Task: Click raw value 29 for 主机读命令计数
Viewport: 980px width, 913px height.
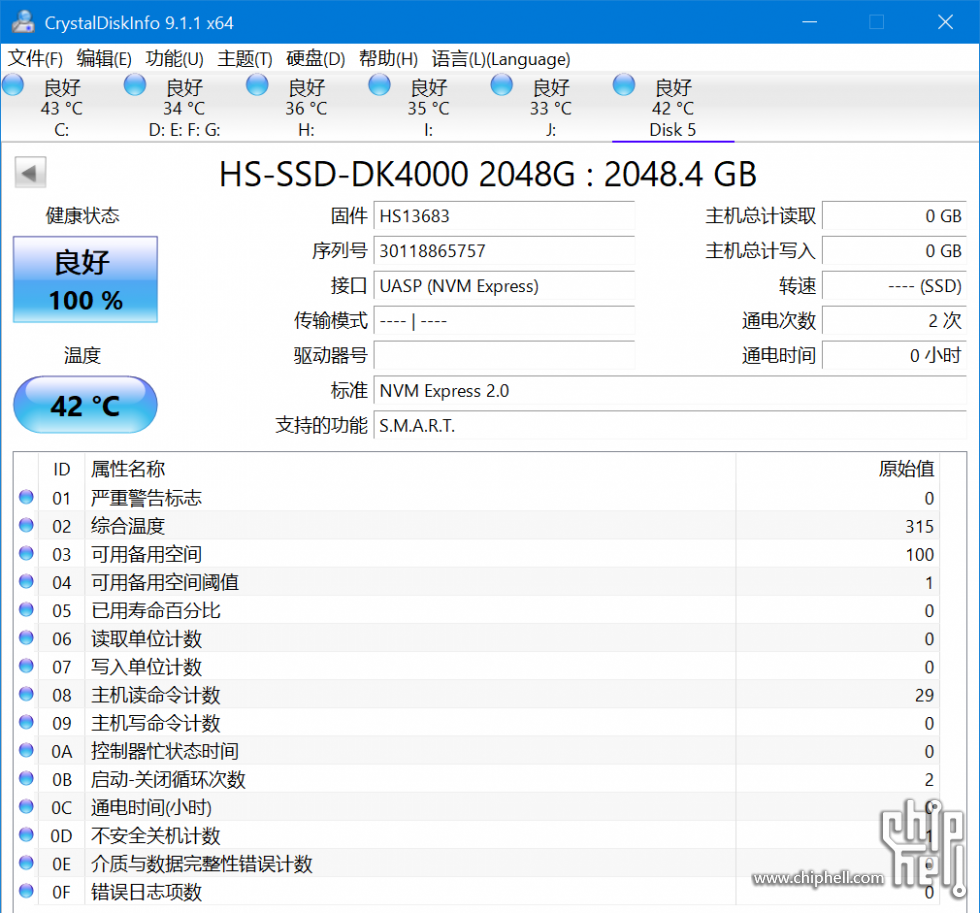Action: [x=924, y=695]
